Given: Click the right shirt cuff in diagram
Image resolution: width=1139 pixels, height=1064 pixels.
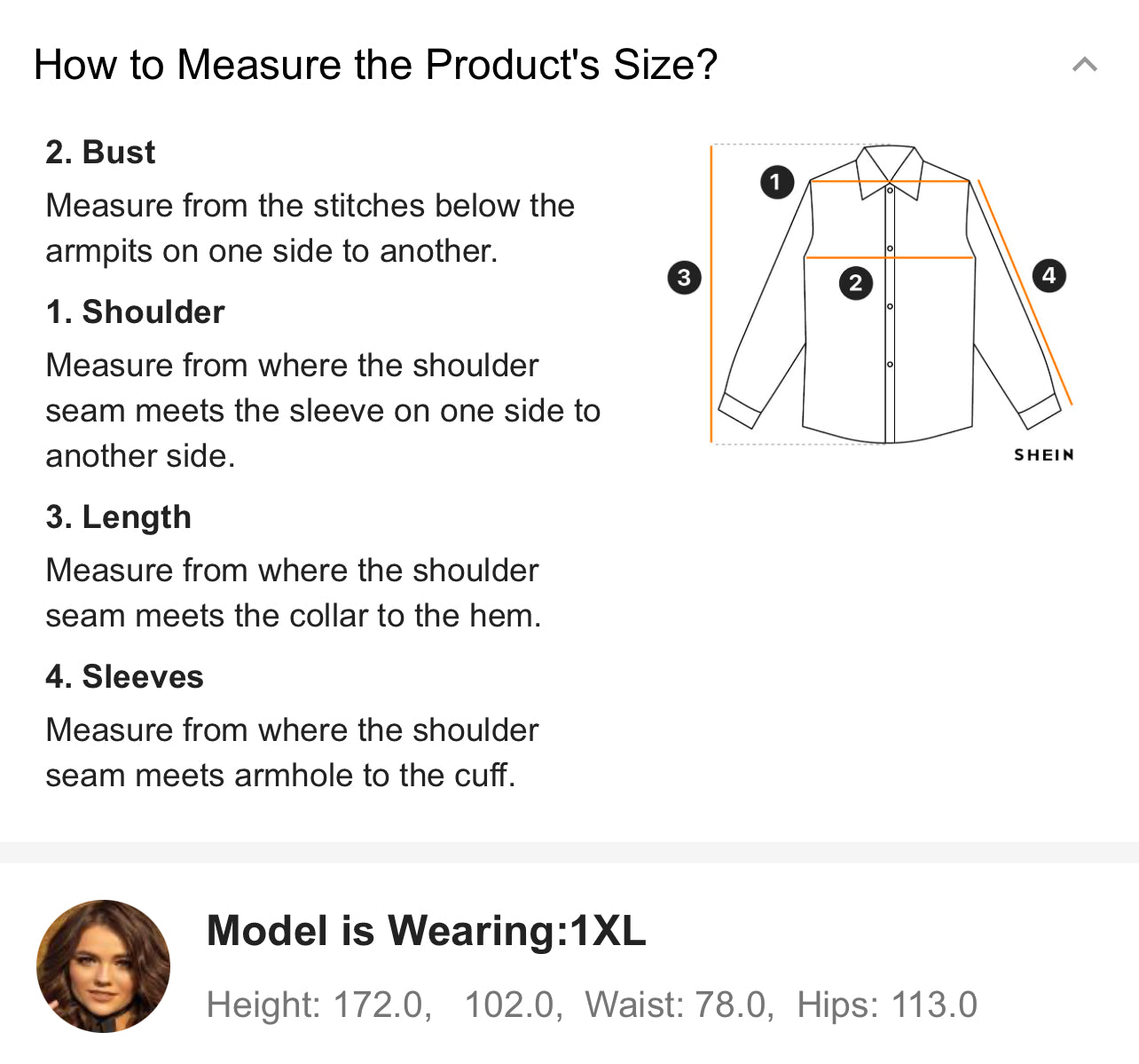Looking at the screenshot, I should [x=1040, y=411].
